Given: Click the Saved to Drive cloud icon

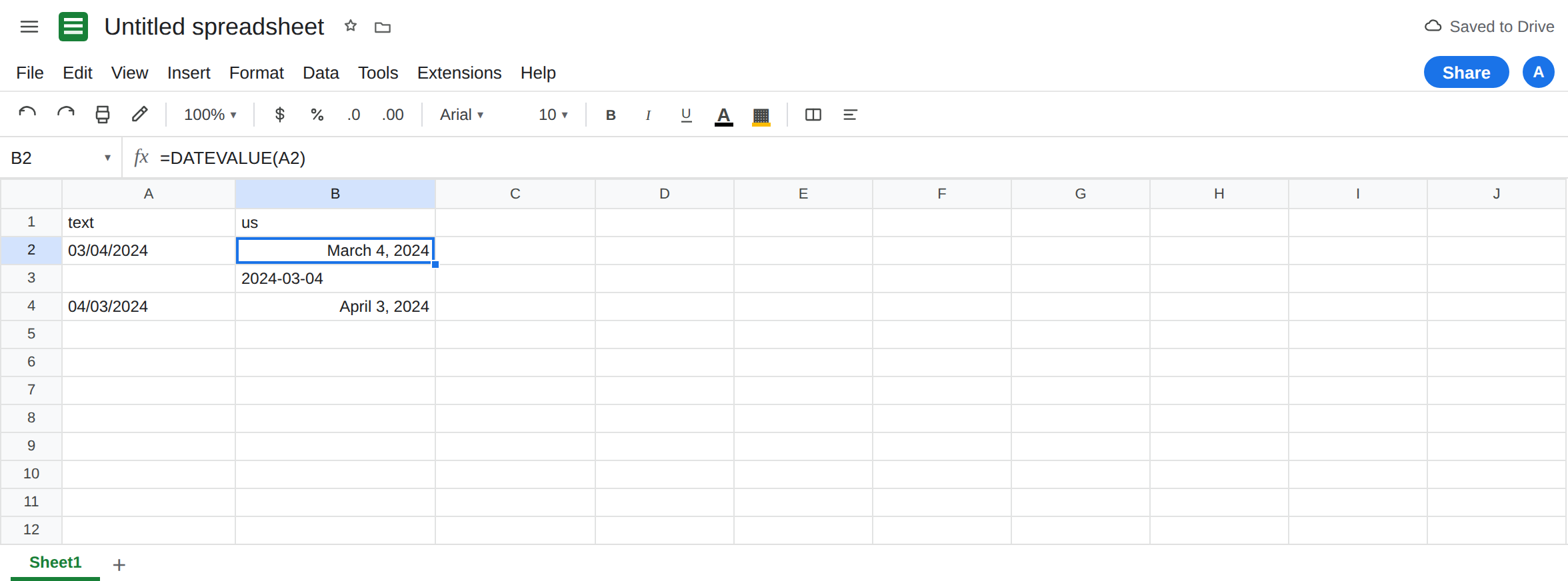Looking at the screenshot, I should coord(1433,27).
